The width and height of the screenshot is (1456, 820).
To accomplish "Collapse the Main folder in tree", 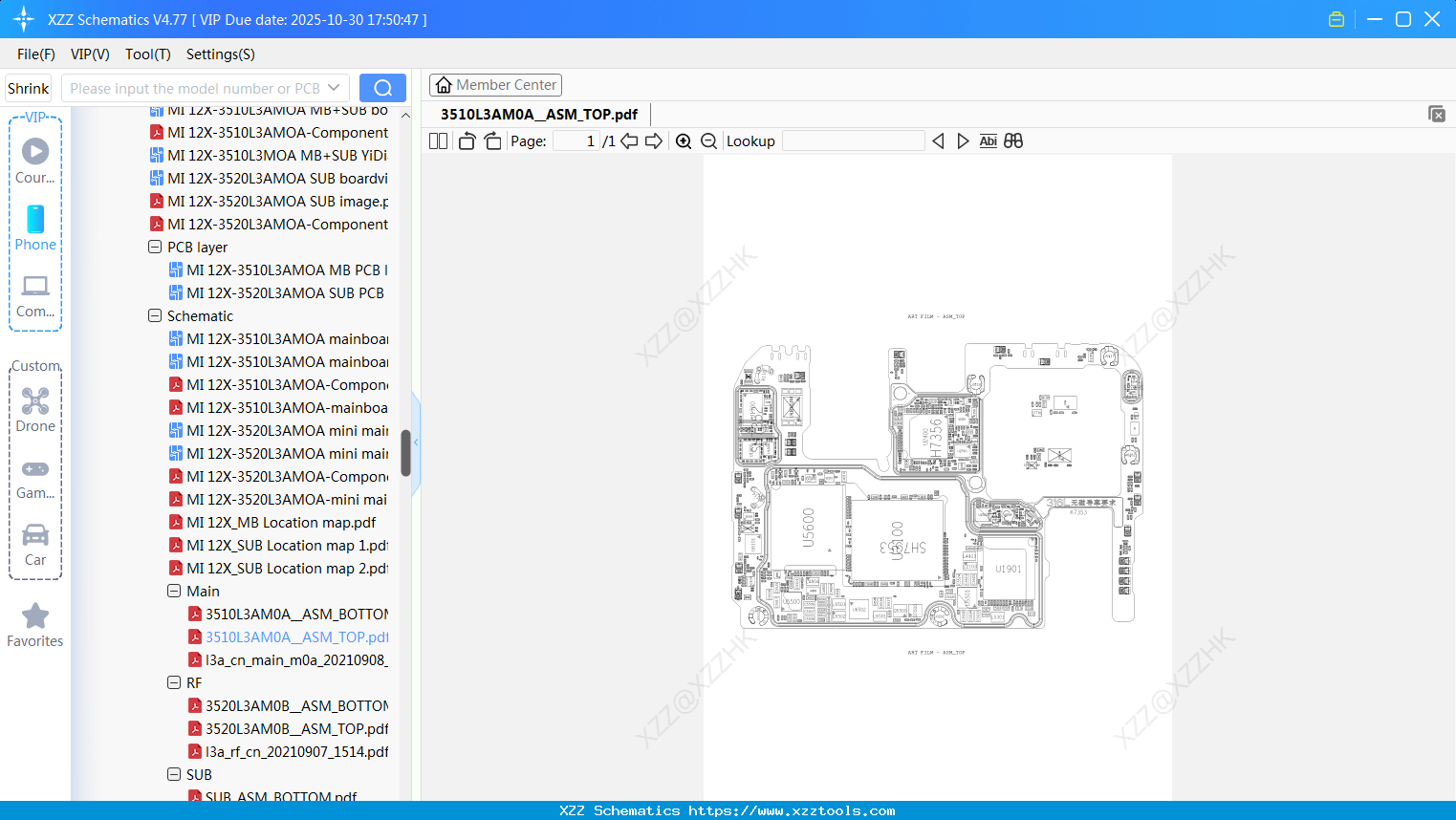I will click(x=174, y=591).
